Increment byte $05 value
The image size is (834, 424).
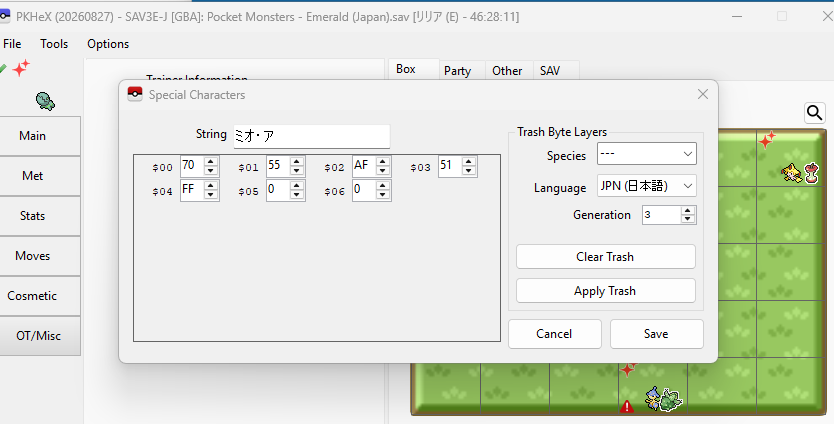(x=297, y=186)
